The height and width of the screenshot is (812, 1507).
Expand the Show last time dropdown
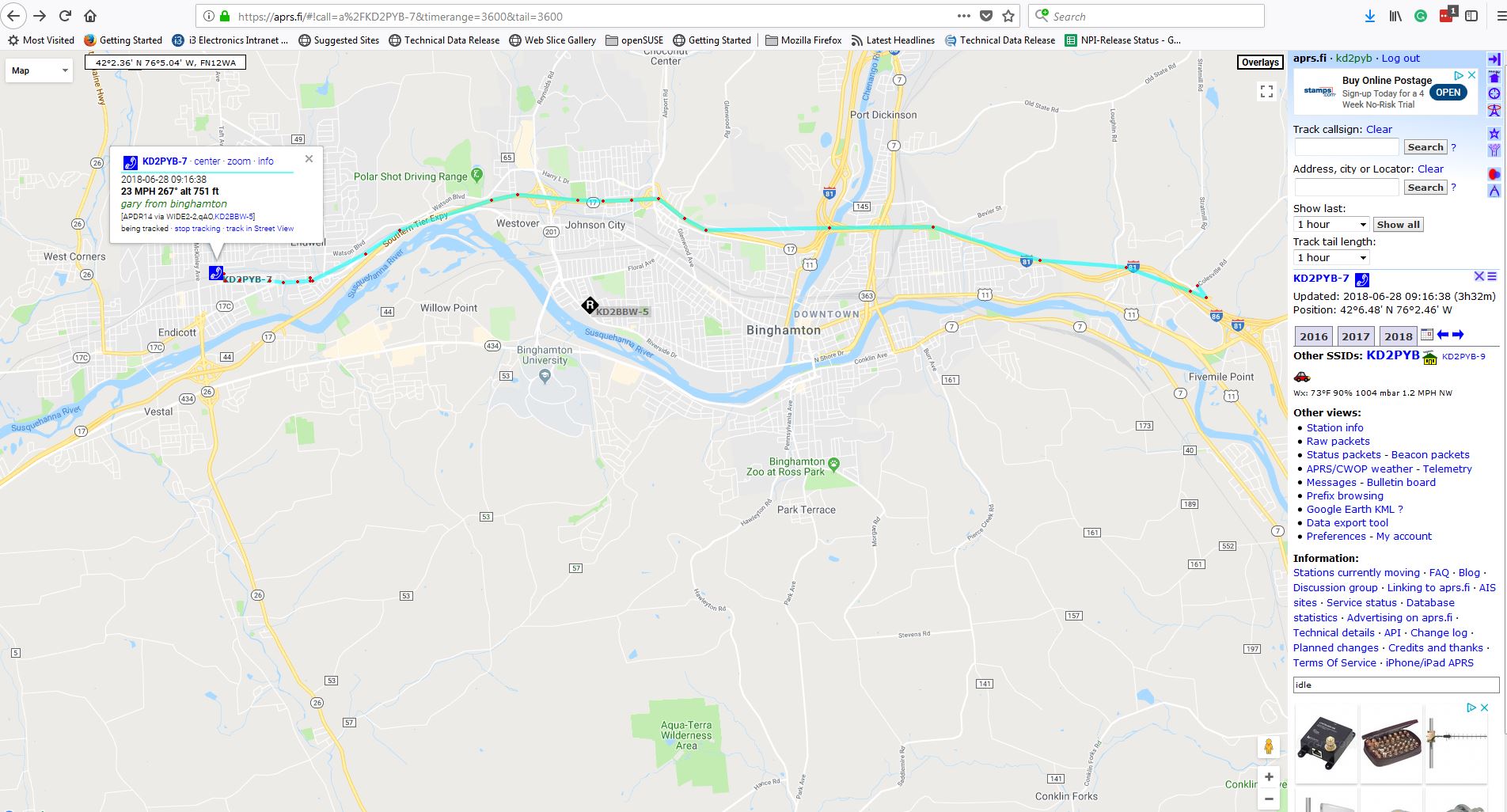[1331, 225]
